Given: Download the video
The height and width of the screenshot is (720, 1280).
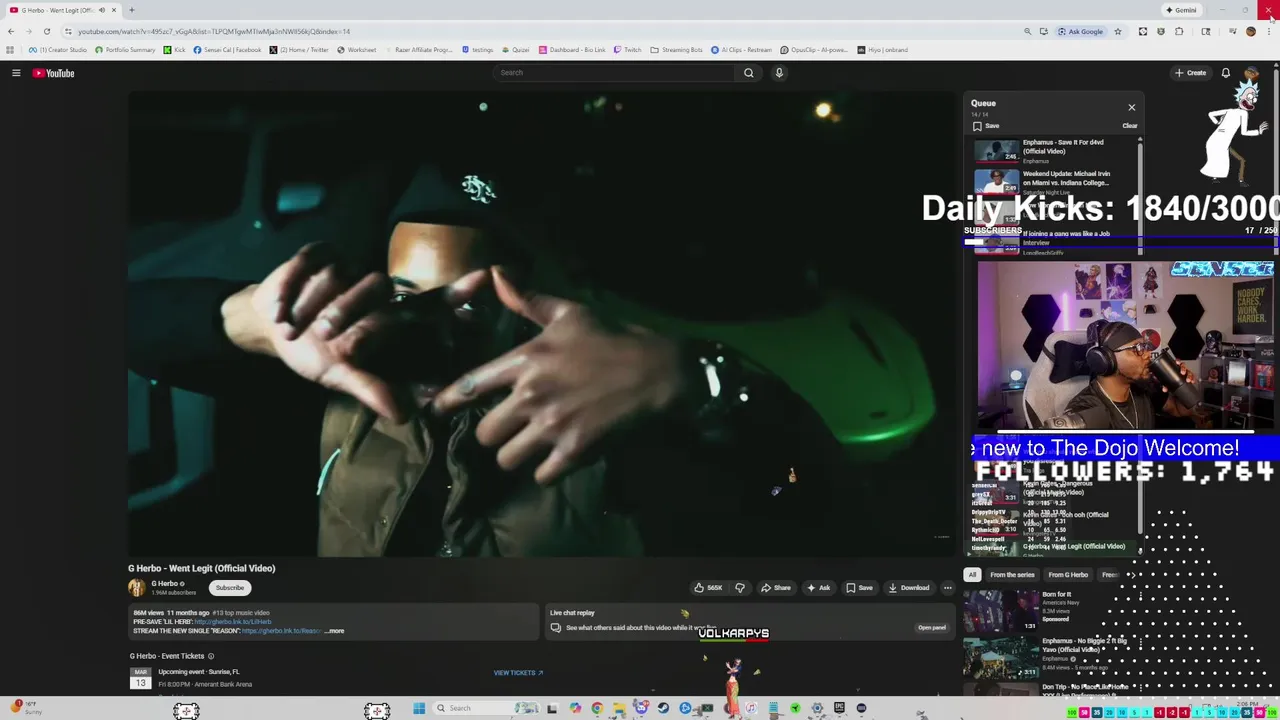Looking at the screenshot, I should pos(908,588).
